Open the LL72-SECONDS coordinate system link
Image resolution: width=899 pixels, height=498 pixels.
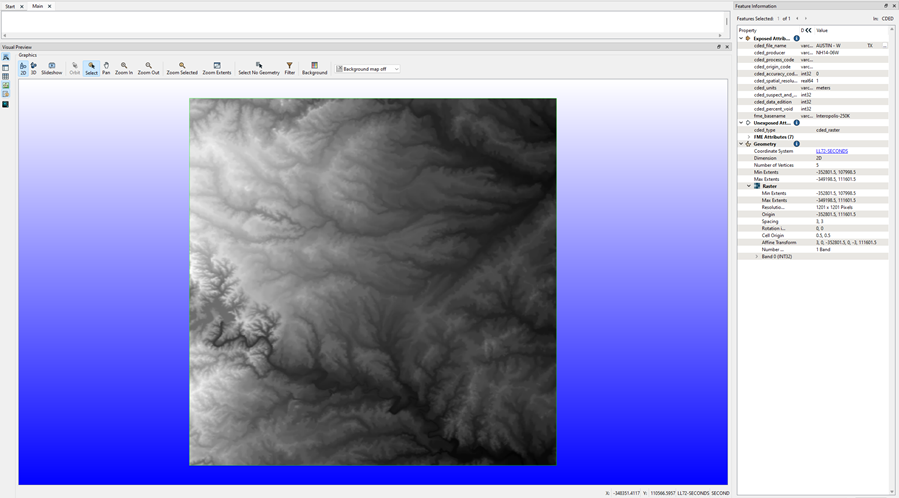[x=832, y=151]
